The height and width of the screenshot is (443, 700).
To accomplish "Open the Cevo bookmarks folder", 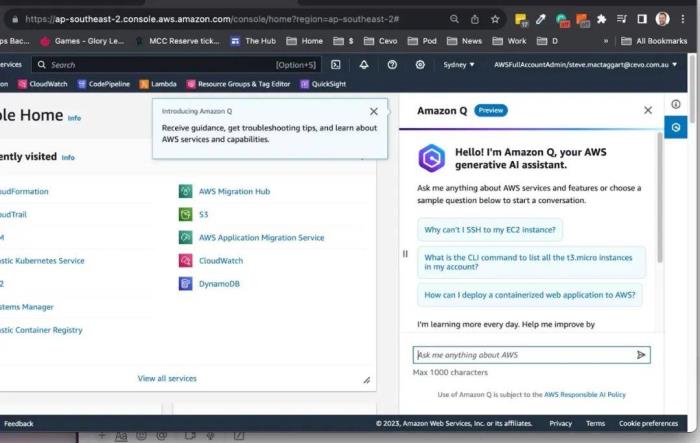I will [x=380, y=41].
